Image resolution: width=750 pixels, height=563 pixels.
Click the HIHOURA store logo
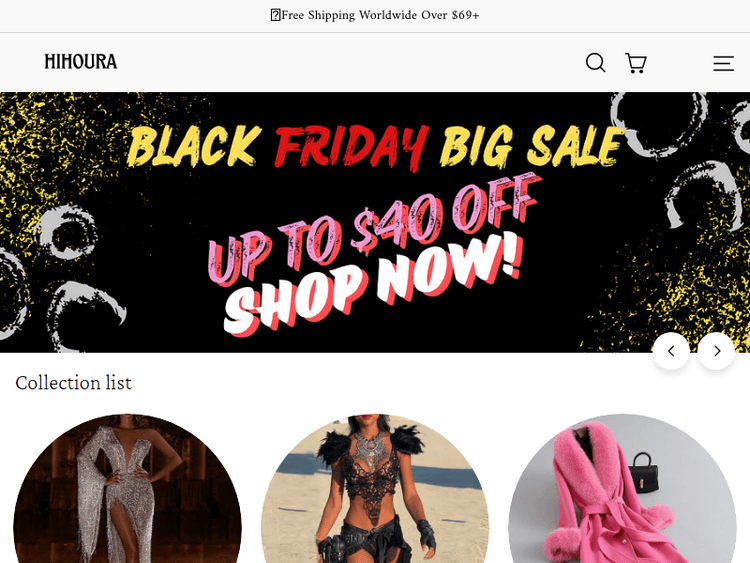pos(81,62)
